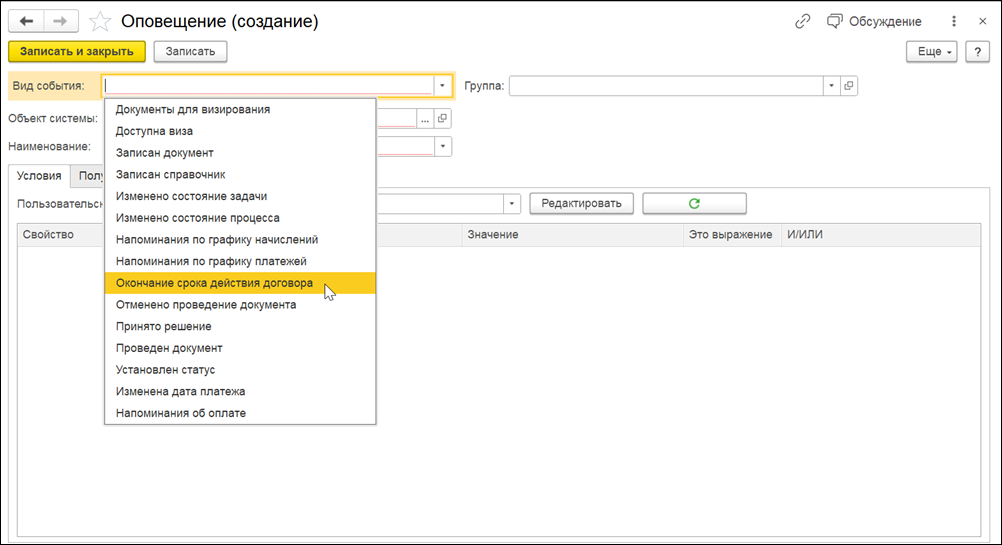Viewport: 1002px width, 545px height.
Task: Click the Объект системы ellipsis selector
Action: click(425, 119)
